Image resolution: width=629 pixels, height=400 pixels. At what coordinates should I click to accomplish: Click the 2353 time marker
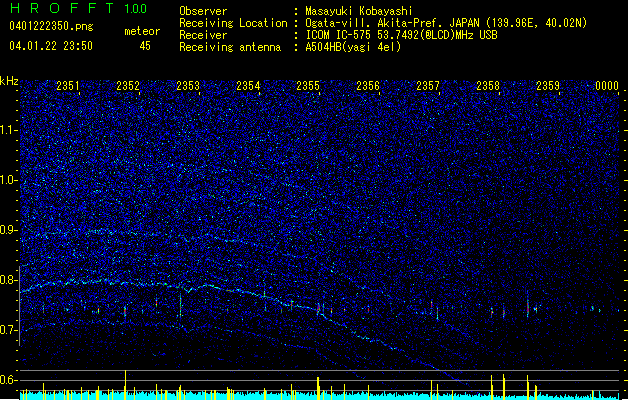click(188, 86)
